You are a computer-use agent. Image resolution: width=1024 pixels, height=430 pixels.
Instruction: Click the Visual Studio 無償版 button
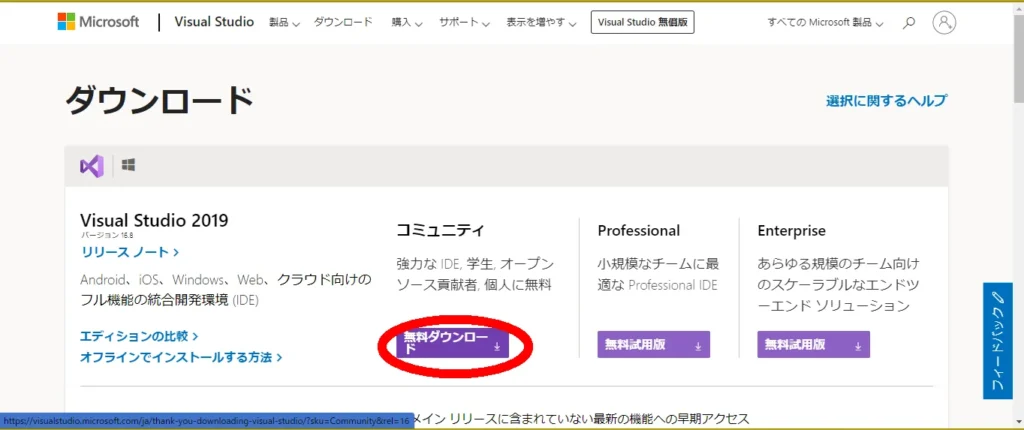642,22
